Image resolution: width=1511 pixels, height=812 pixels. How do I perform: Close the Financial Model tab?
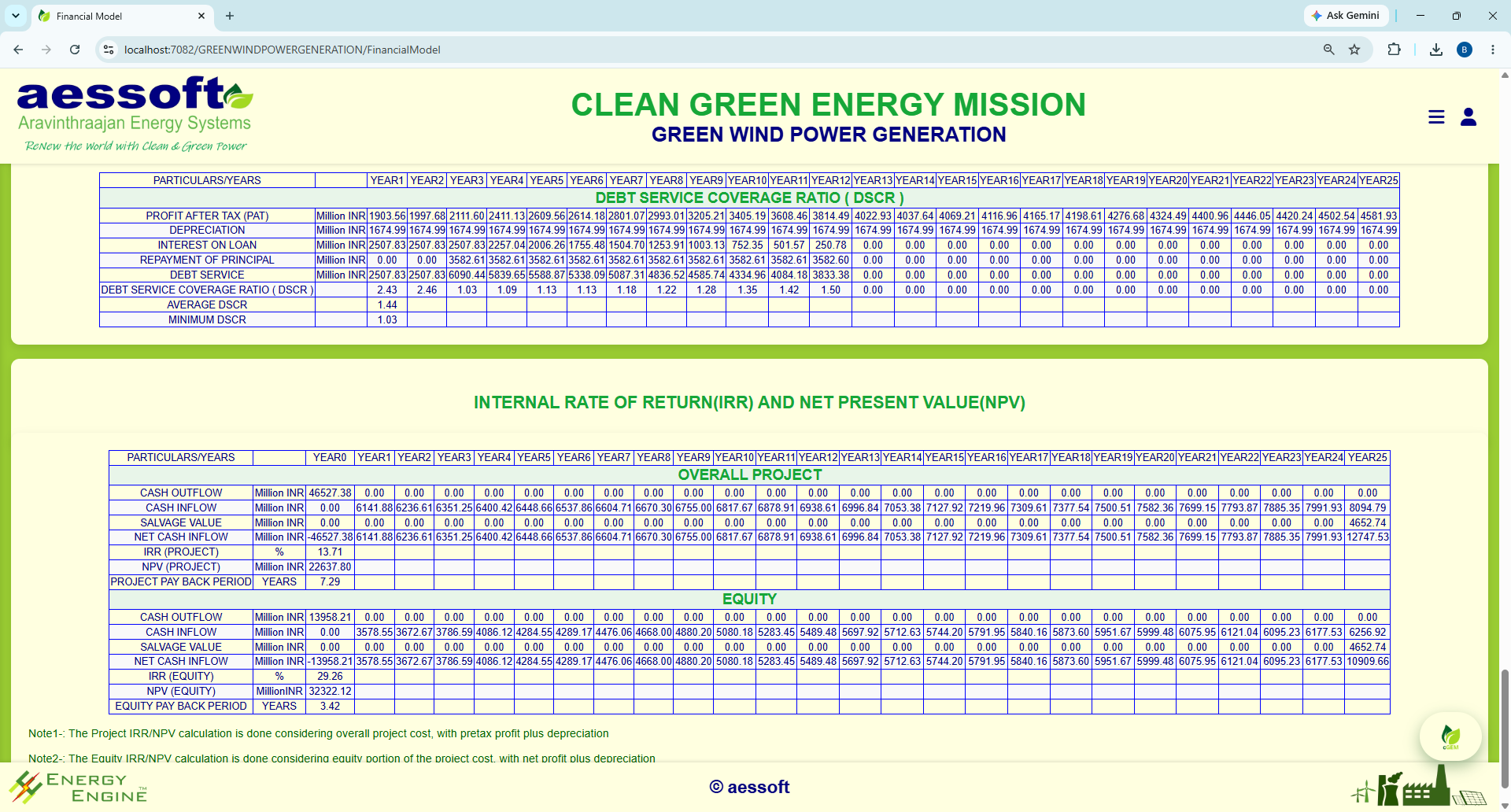tap(201, 16)
